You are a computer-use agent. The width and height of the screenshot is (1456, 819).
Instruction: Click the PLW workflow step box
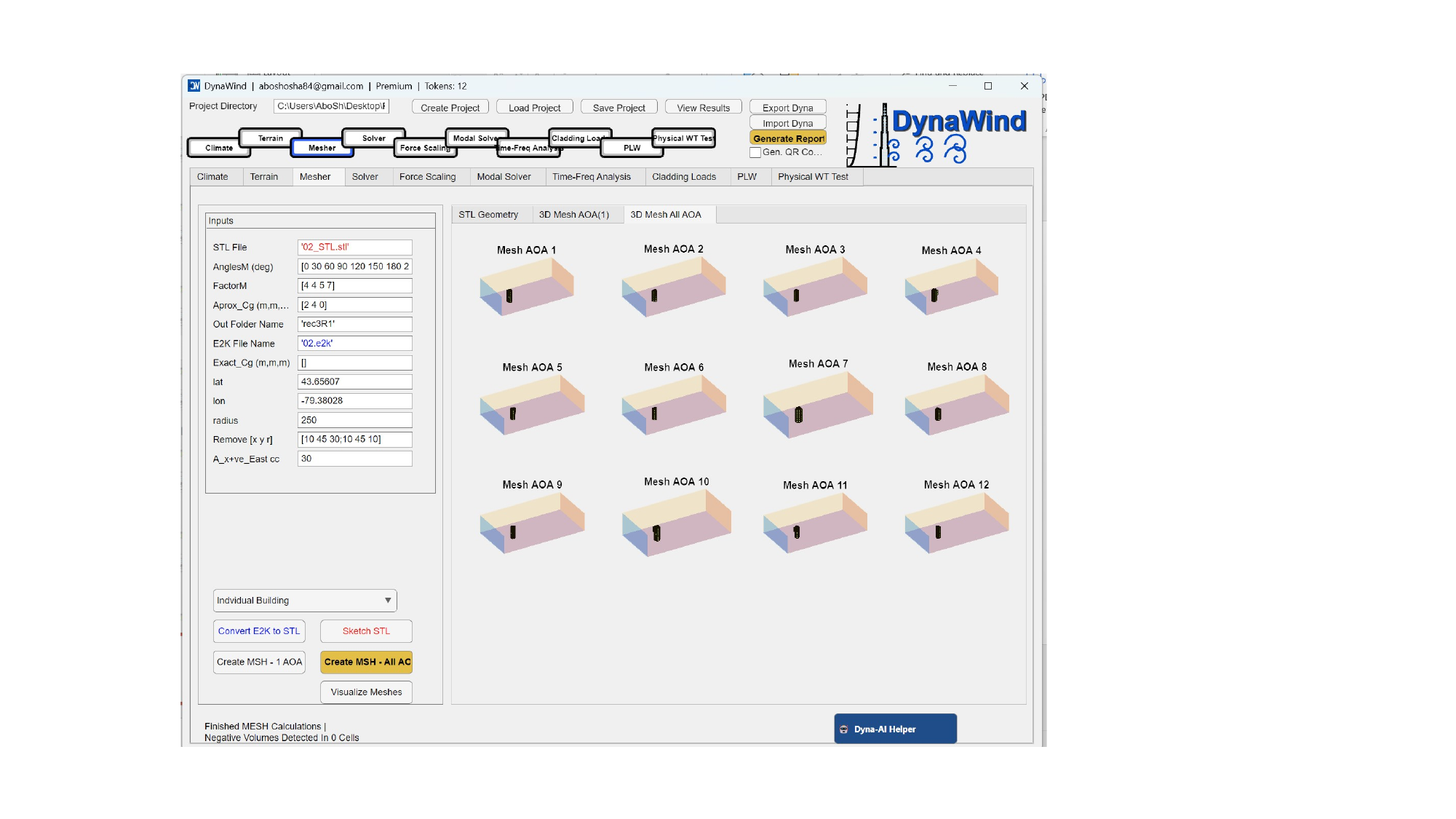point(632,148)
